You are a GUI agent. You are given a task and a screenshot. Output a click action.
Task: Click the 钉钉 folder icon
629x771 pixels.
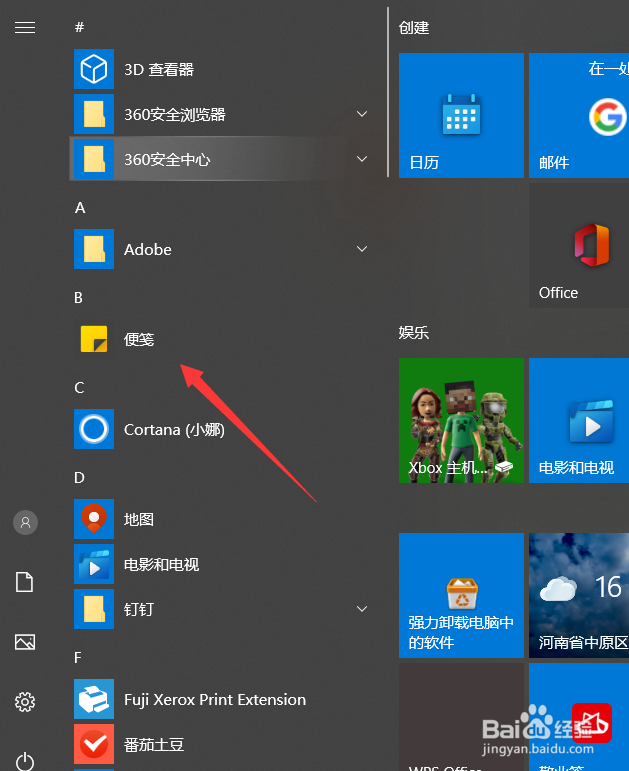tap(94, 609)
